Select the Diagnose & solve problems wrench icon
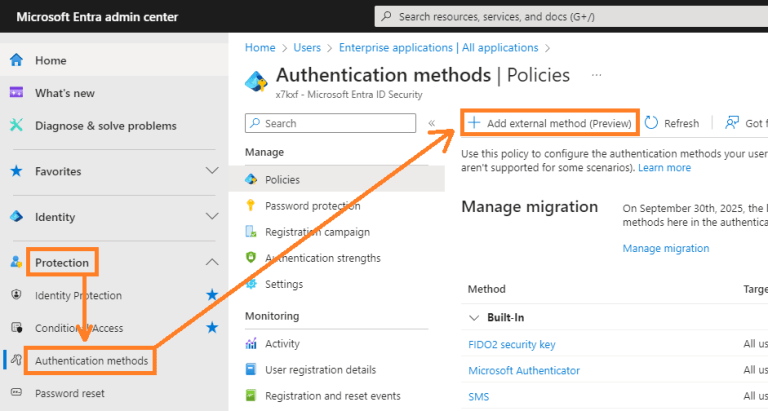This screenshot has width=768, height=411. coord(16,125)
